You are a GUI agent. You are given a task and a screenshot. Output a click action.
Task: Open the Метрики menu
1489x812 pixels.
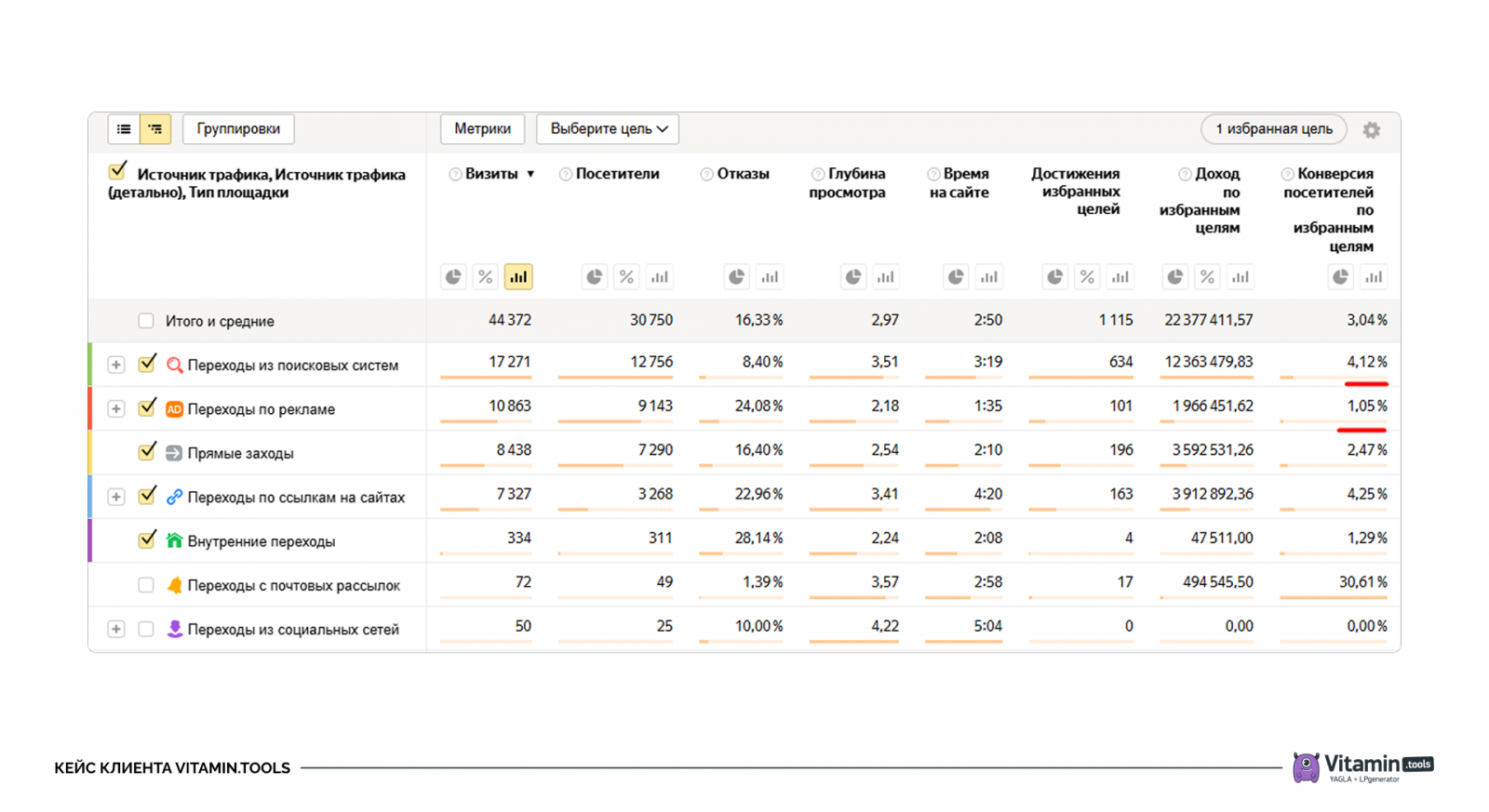[482, 129]
